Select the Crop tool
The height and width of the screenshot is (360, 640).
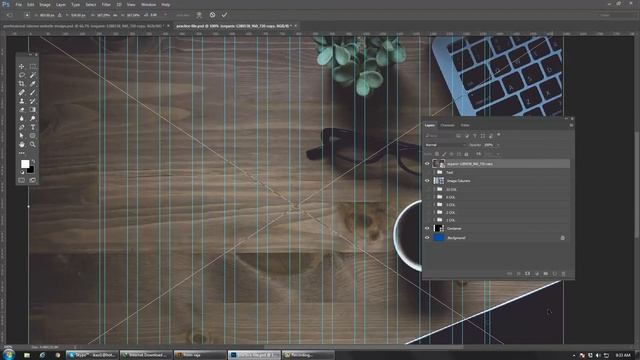(x=22, y=84)
